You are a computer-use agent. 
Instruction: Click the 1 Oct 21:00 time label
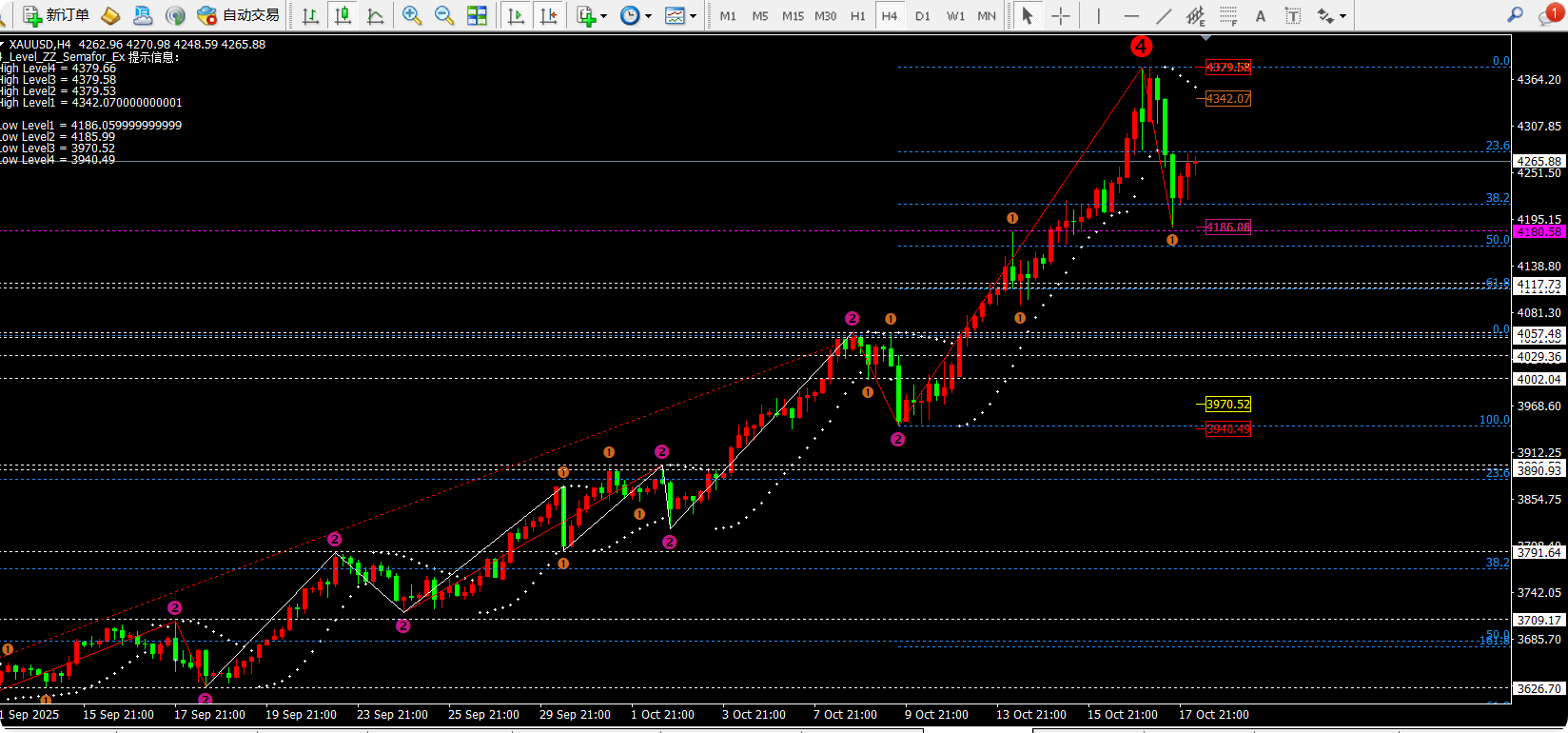(x=662, y=715)
